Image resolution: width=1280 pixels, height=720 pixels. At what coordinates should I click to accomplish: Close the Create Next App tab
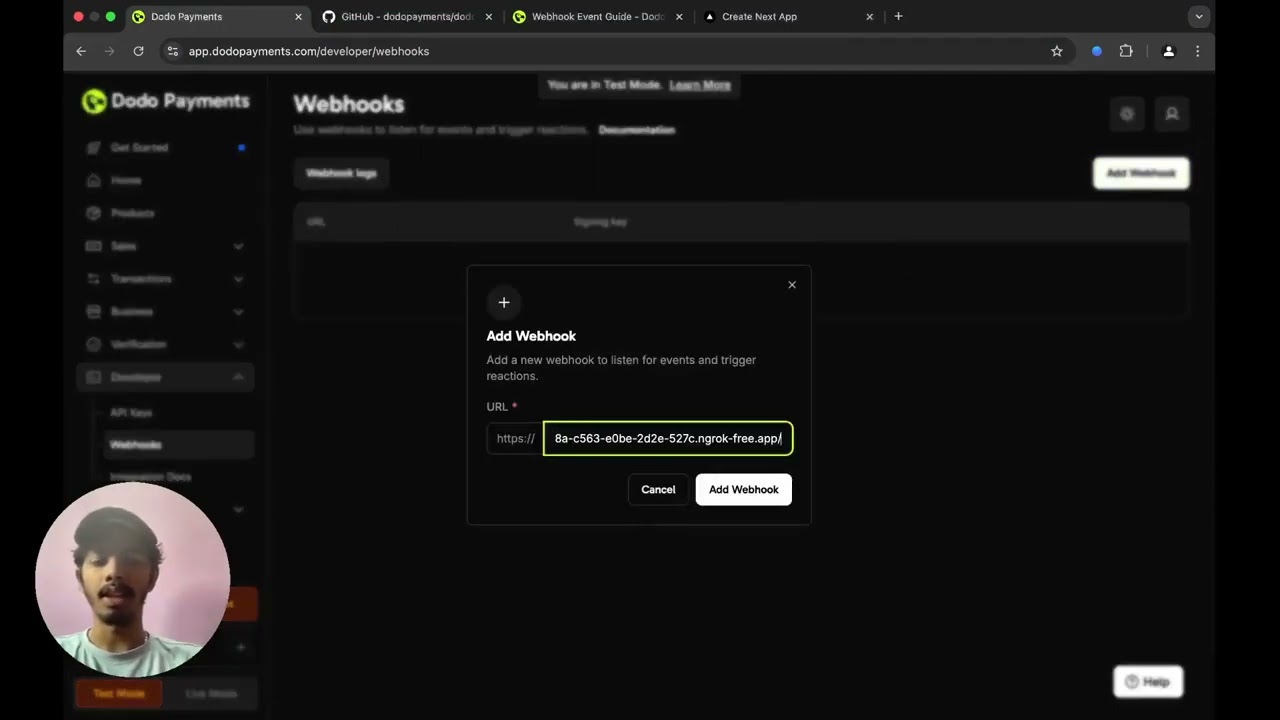pos(869,17)
